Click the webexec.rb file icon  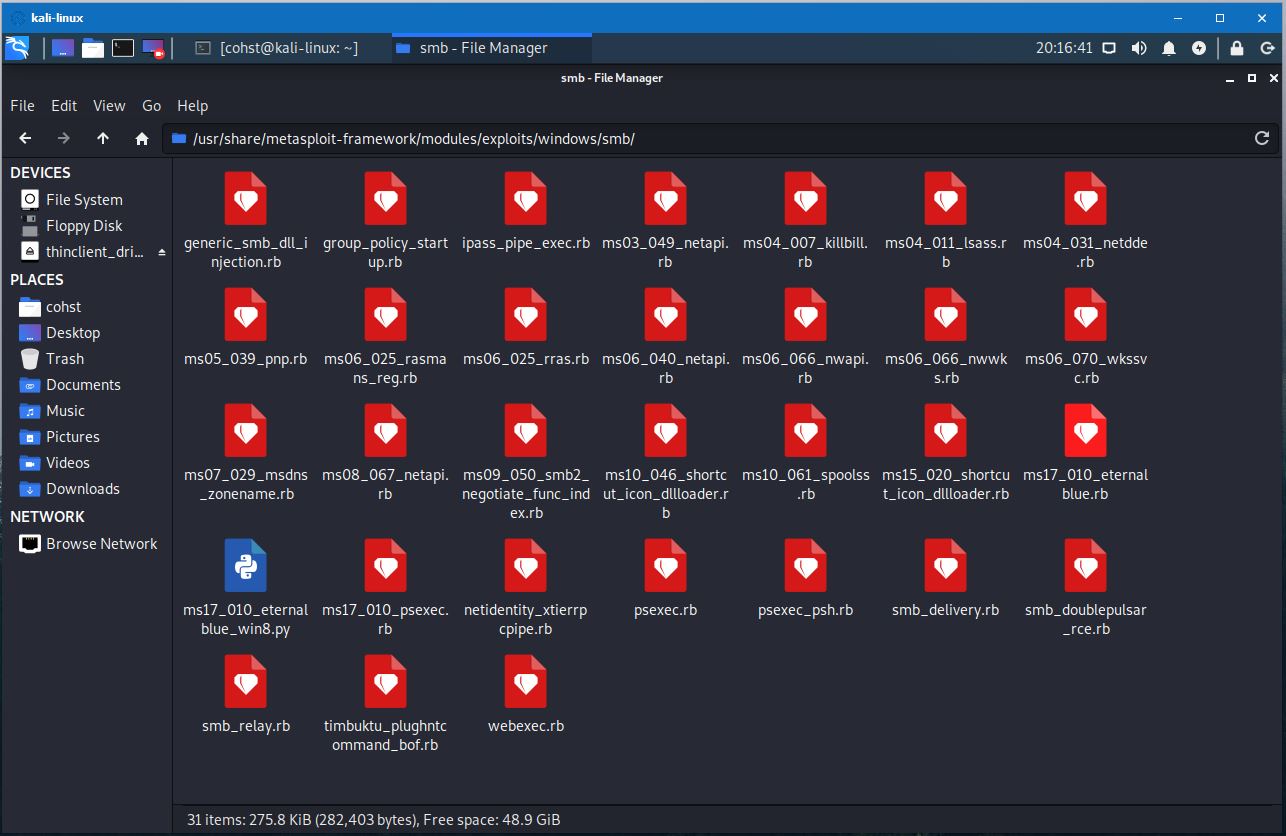pyautogui.click(x=525, y=681)
